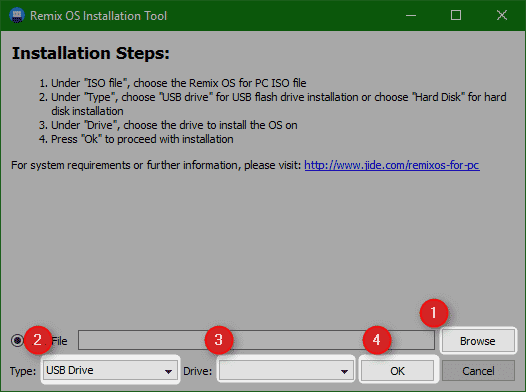Screen dimensions: 526x392
Task: Click the "Type:" label
Action: 23,371
